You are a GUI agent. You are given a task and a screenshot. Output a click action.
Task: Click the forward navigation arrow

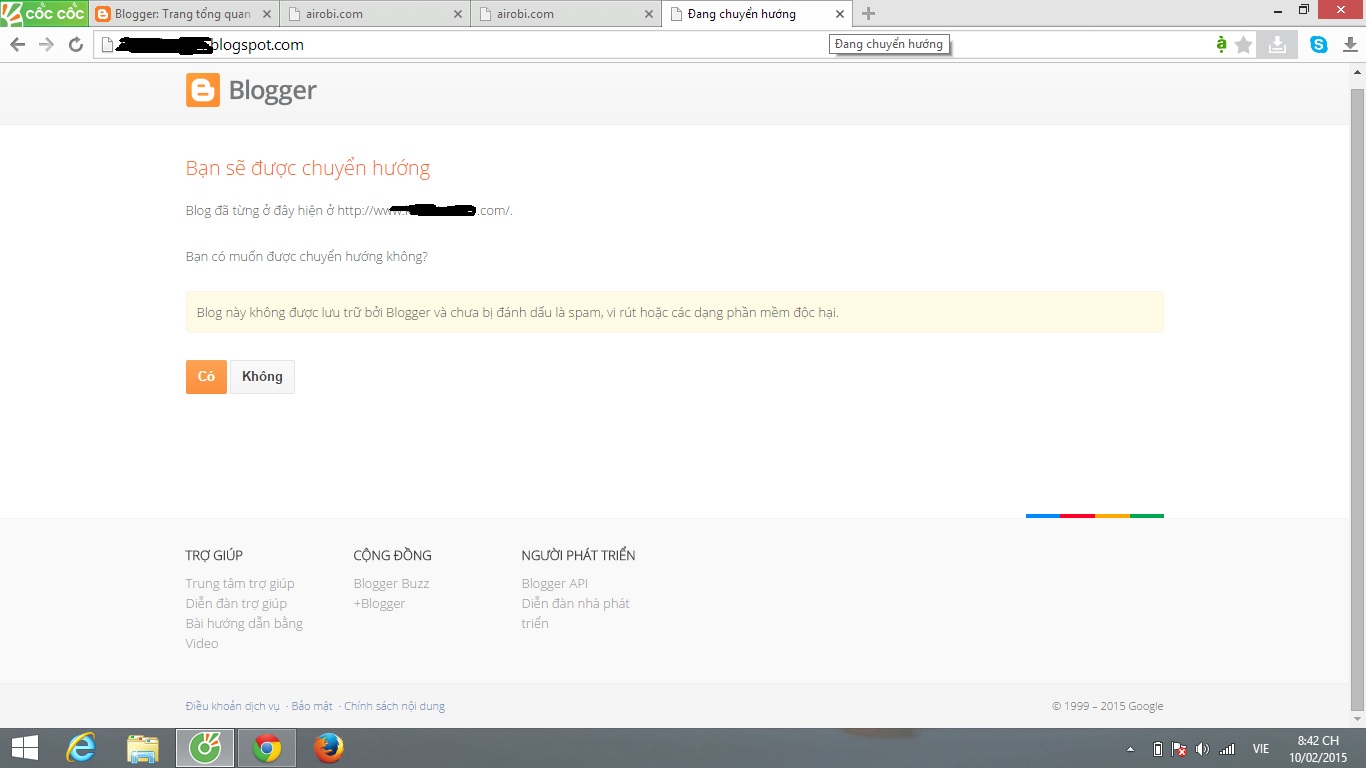tap(46, 45)
